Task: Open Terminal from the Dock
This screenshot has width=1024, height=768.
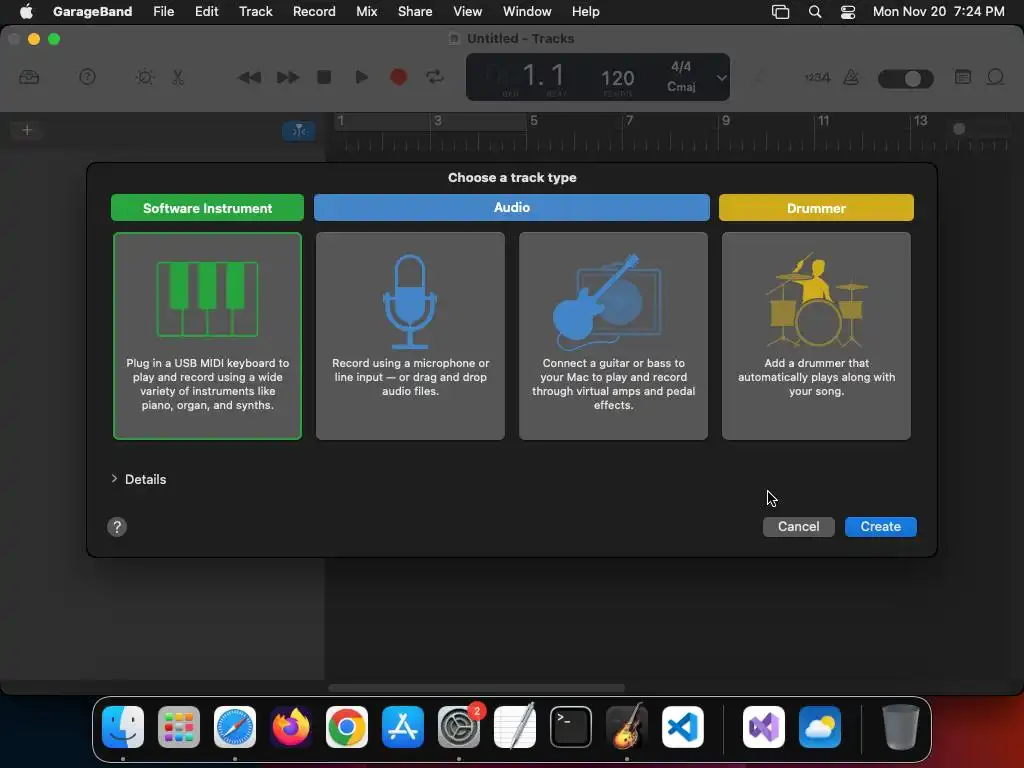Action: [571, 727]
